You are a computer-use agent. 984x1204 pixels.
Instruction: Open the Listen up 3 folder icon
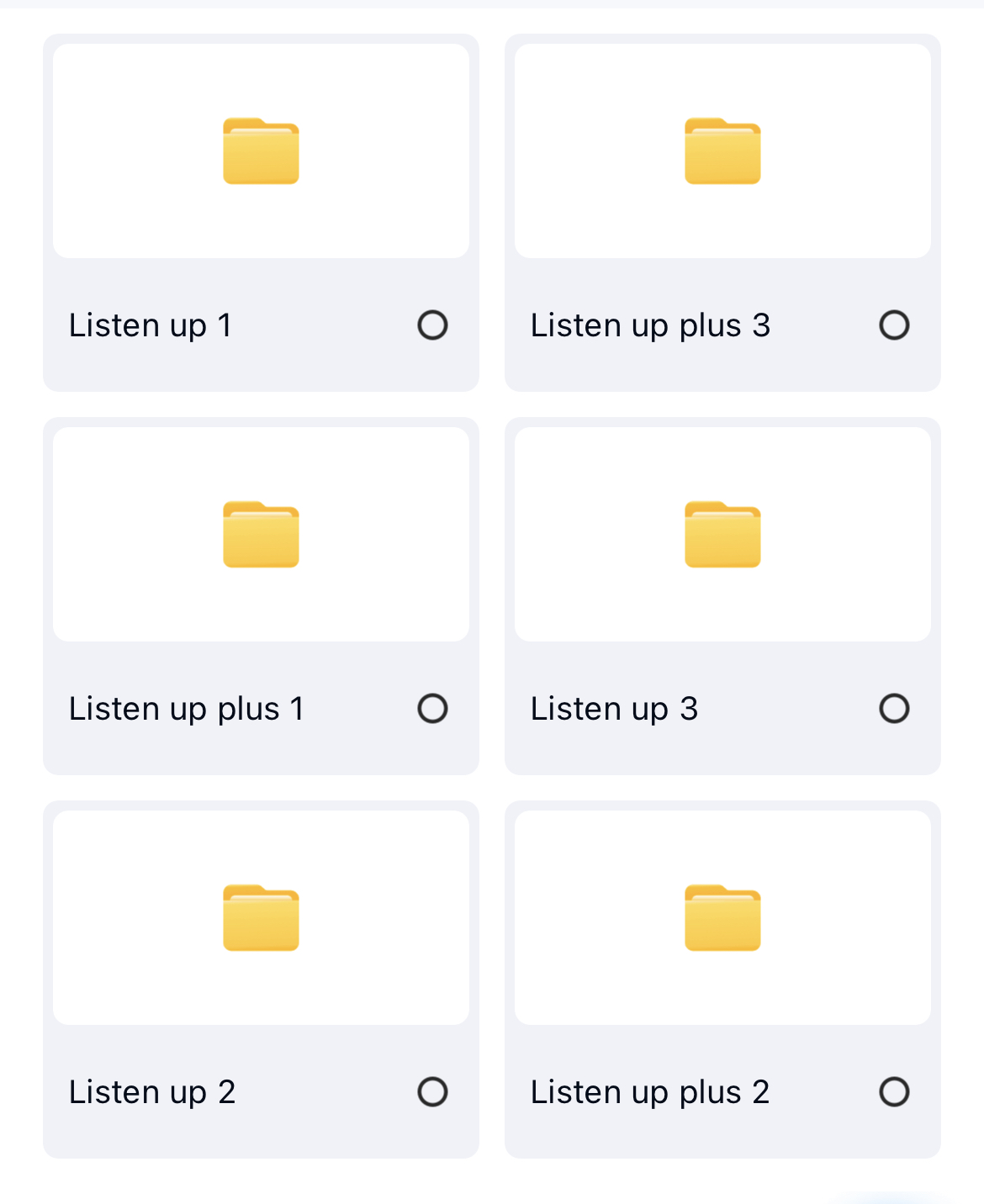click(x=722, y=535)
